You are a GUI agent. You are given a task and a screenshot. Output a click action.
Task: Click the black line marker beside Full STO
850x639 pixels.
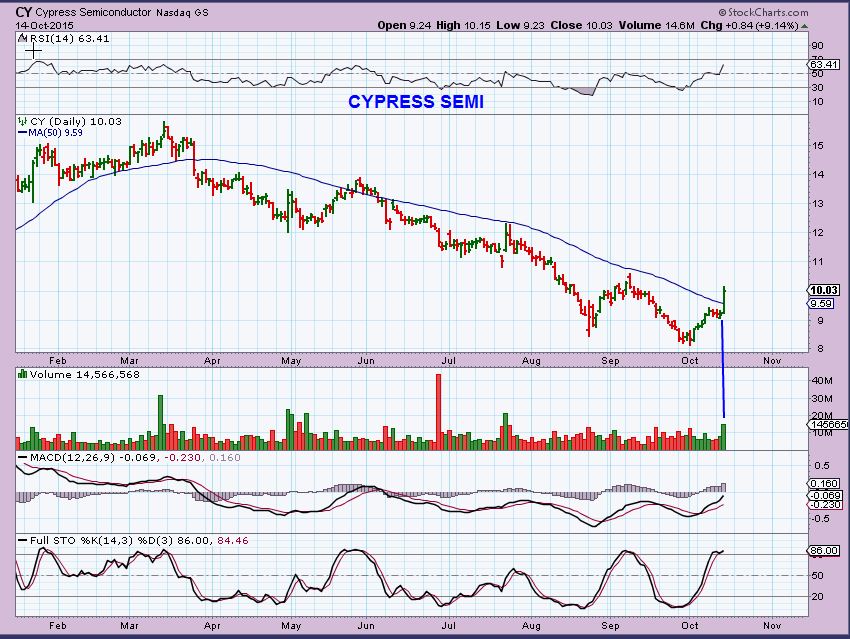[22, 540]
